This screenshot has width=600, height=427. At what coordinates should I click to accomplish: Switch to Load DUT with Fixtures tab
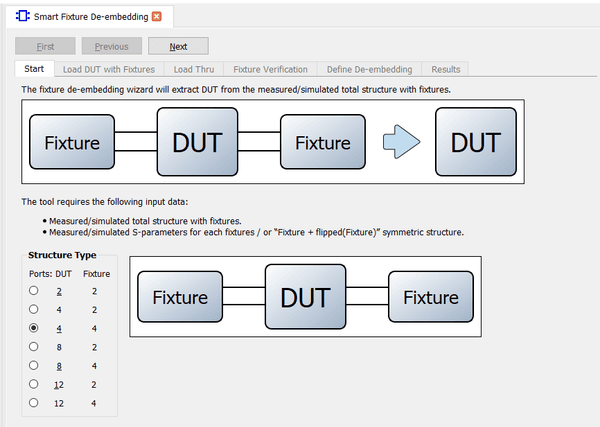108,69
